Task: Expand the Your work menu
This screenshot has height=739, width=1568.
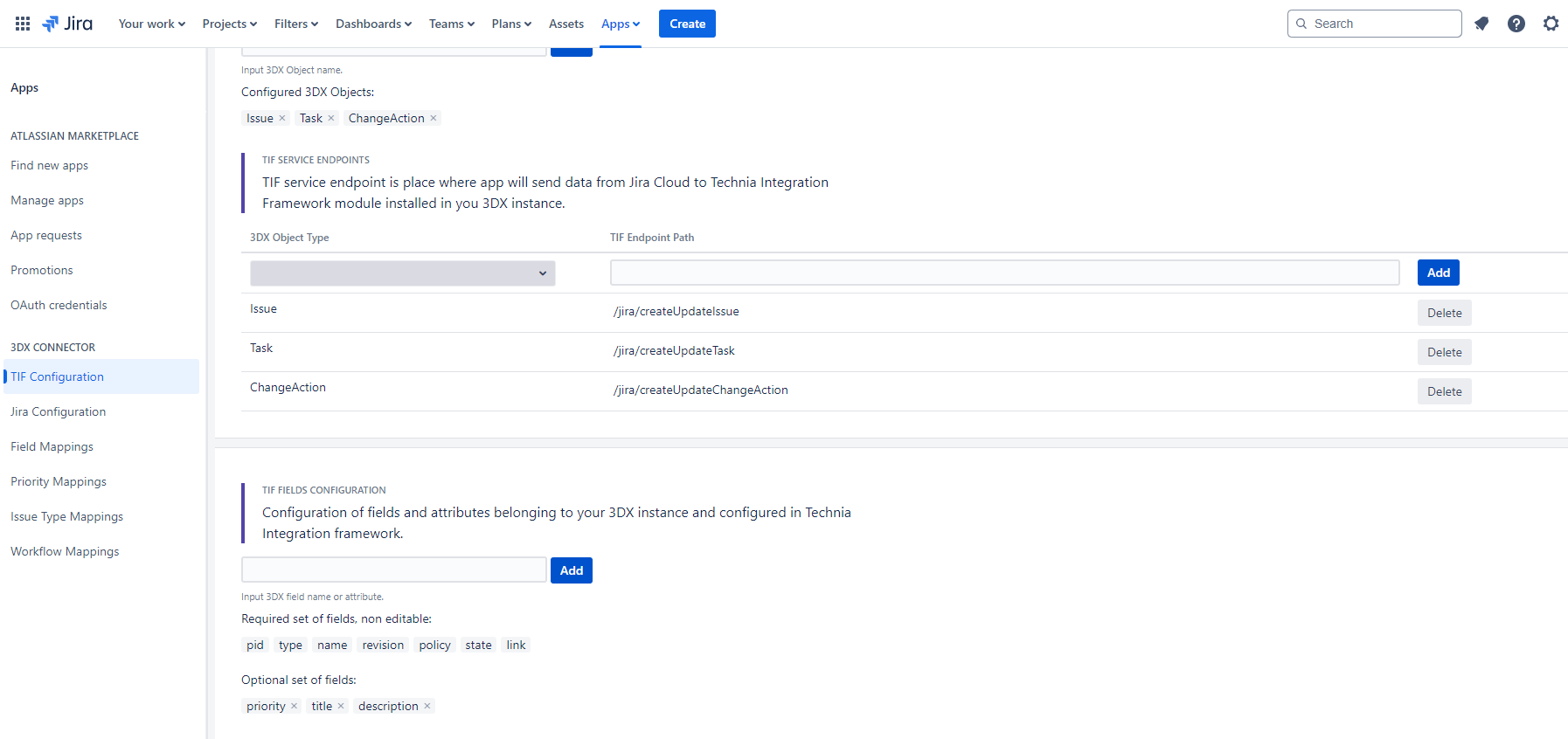Action: click(152, 24)
